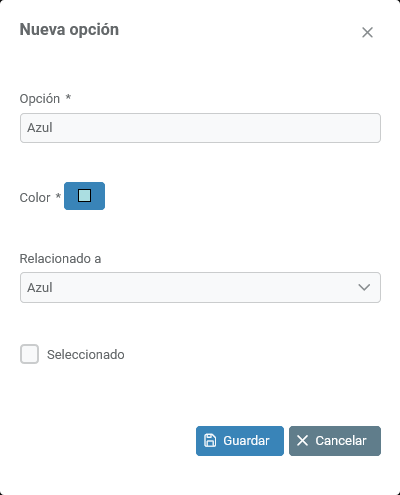Viewport: 400px width, 495px height.
Task: Save the new option with Guardar
Action: 240,441
